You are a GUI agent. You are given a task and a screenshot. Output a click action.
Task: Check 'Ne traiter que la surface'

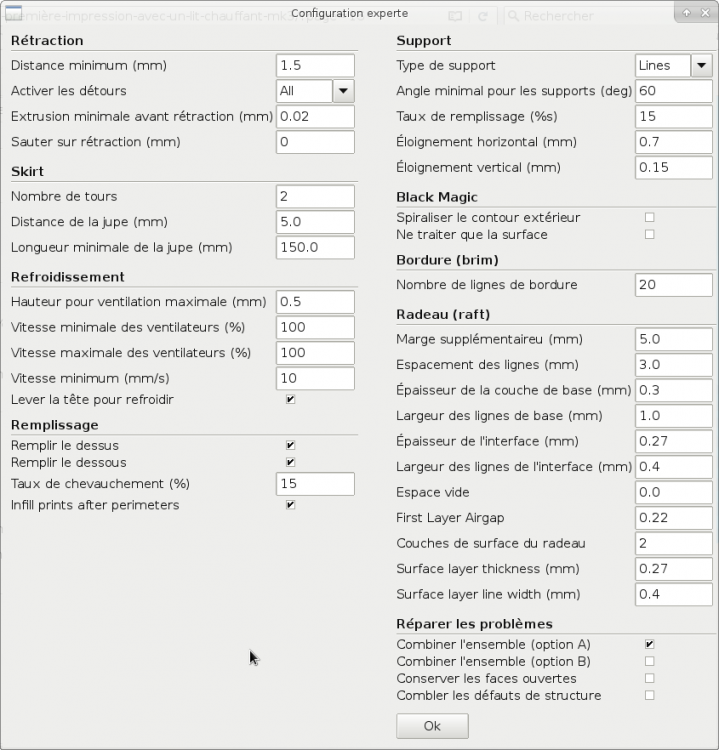tap(650, 234)
